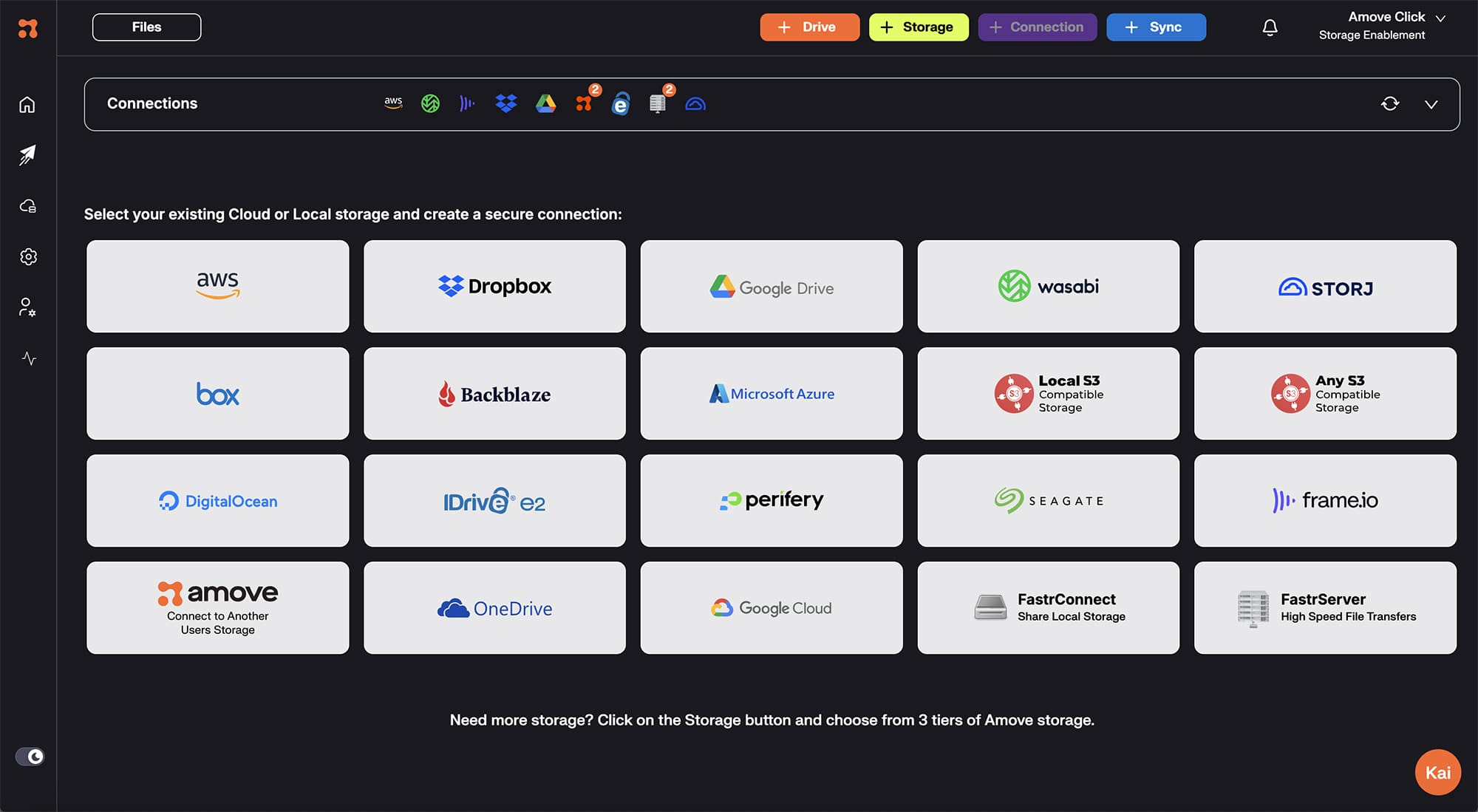1478x812 pixels.
Task: Click the Wasabi icon in Connections bar
Action: 430,103
